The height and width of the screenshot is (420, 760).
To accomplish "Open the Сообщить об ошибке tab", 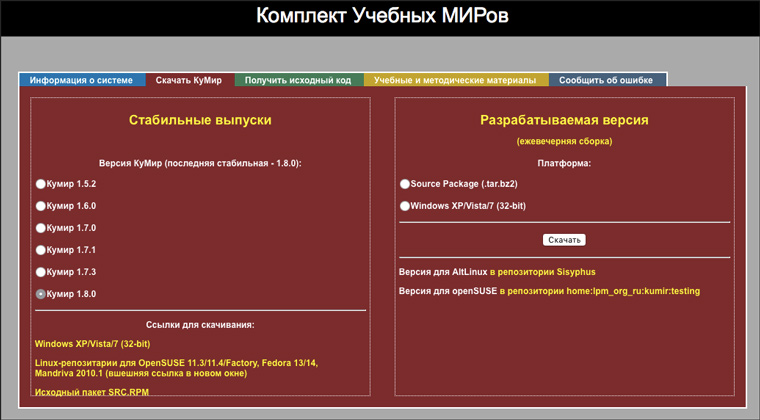I will point(606,80).
